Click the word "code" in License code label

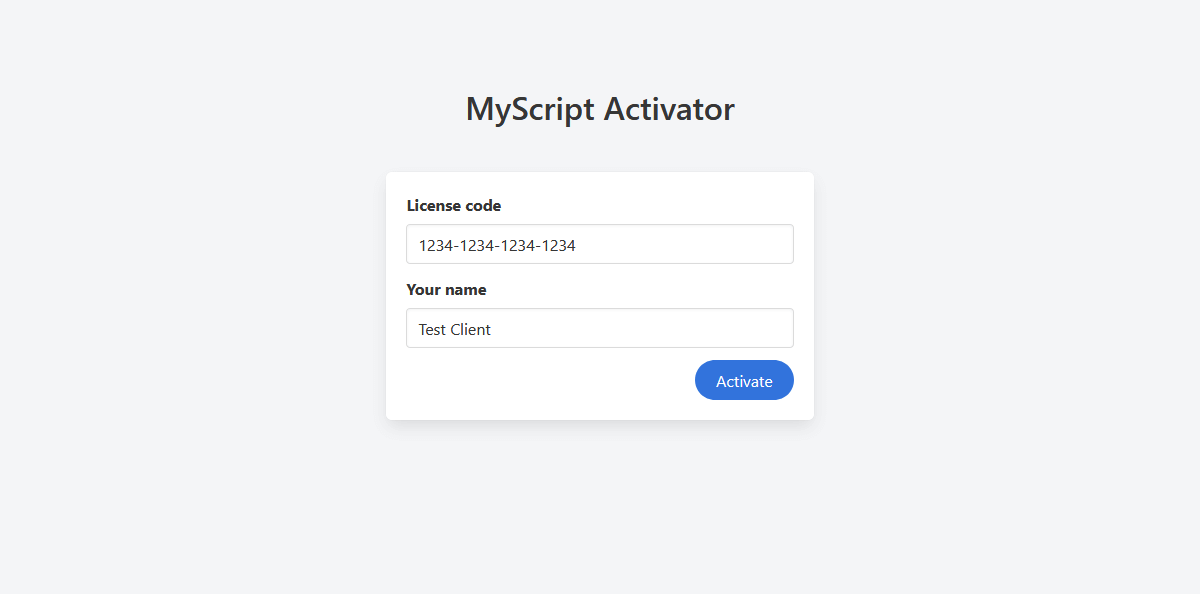pyautogui.click(x=482, y=206)
